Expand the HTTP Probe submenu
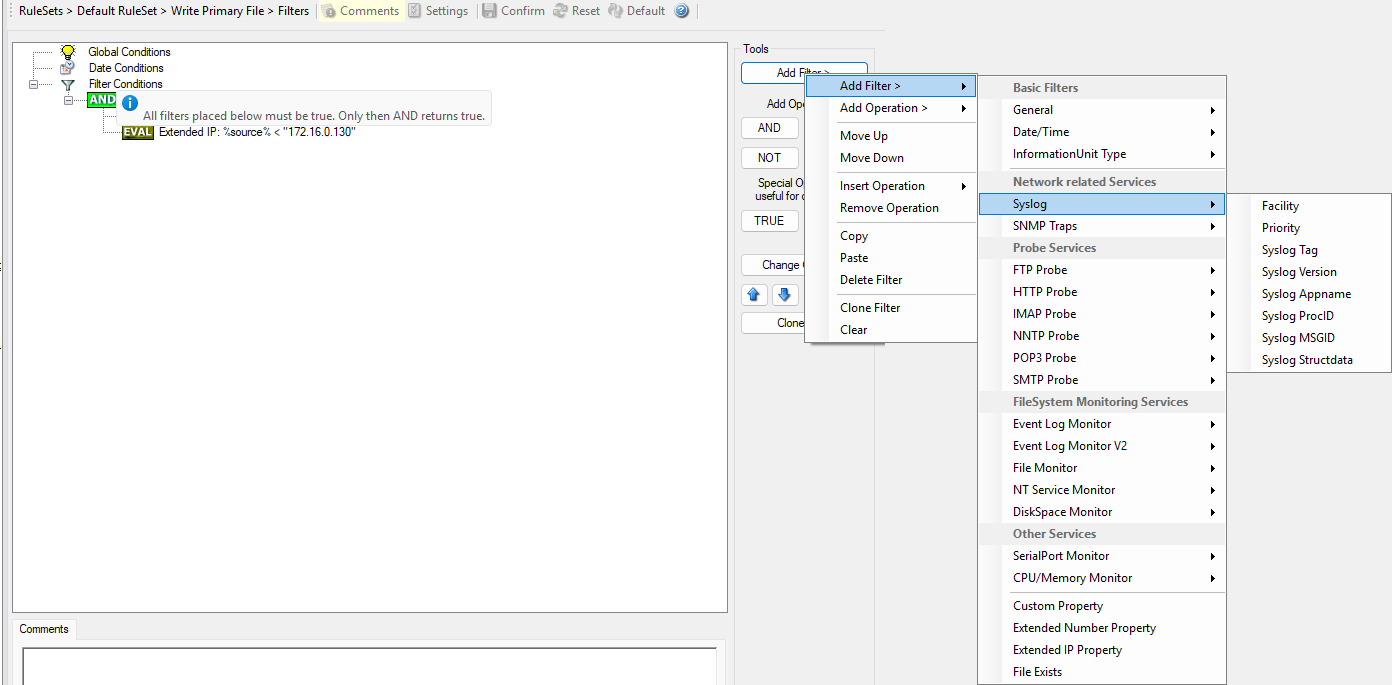Image resolution: width=1392 pixels, height=685 pixels. click(x=1102, y=292)
